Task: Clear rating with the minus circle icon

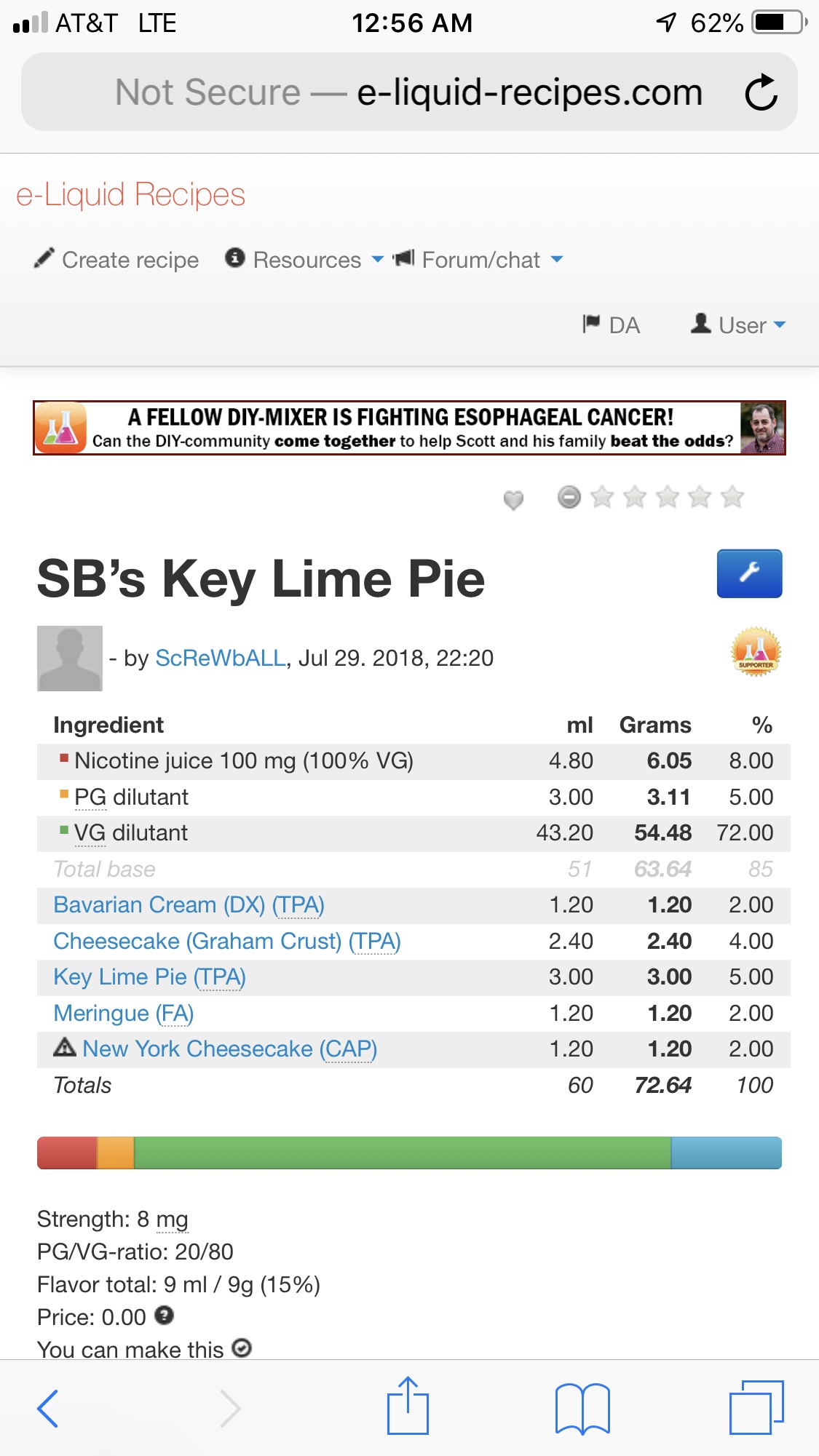Action: coord(569,497)
